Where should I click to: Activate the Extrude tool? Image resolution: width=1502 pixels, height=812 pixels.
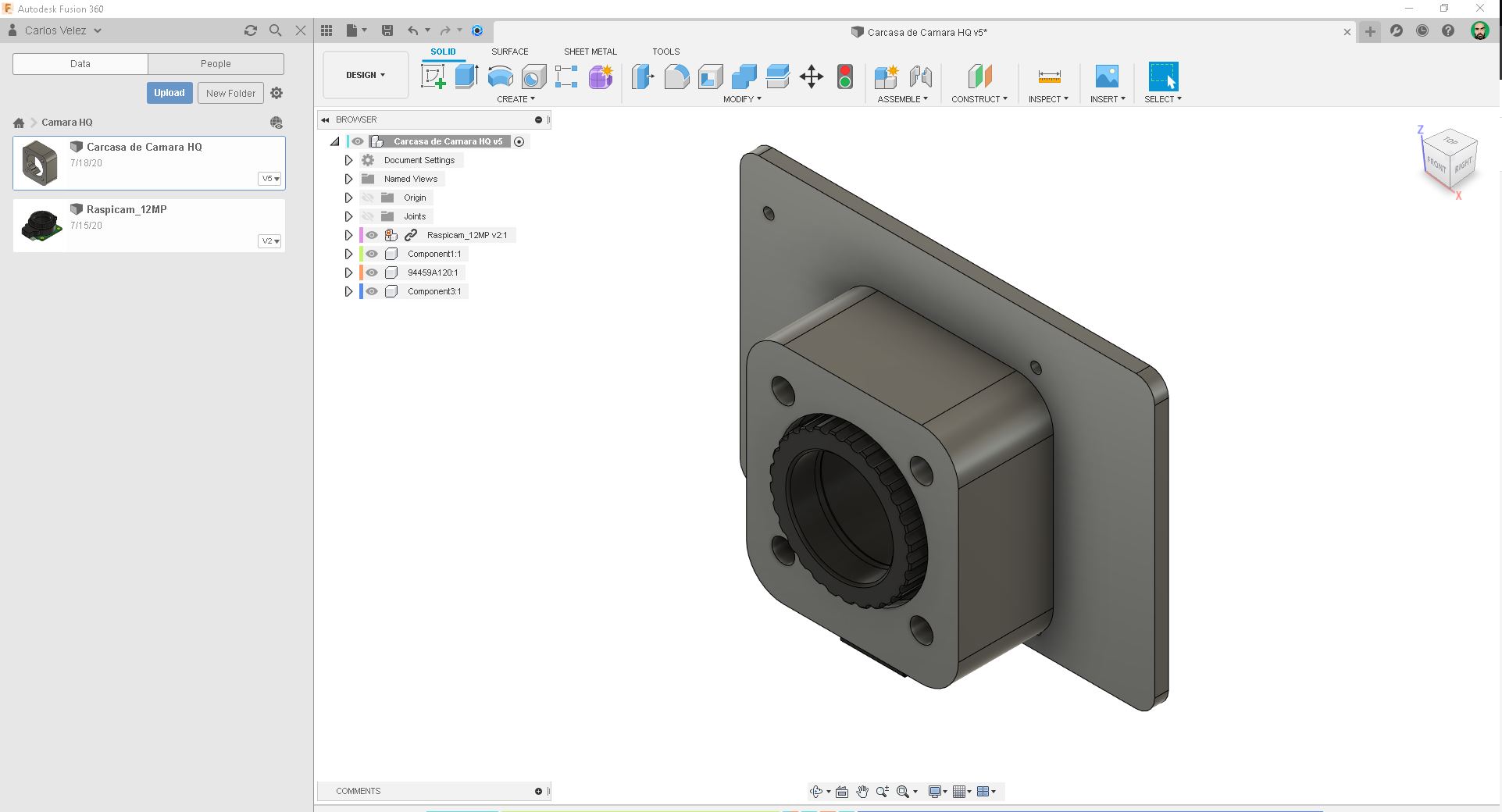[466, 77]
